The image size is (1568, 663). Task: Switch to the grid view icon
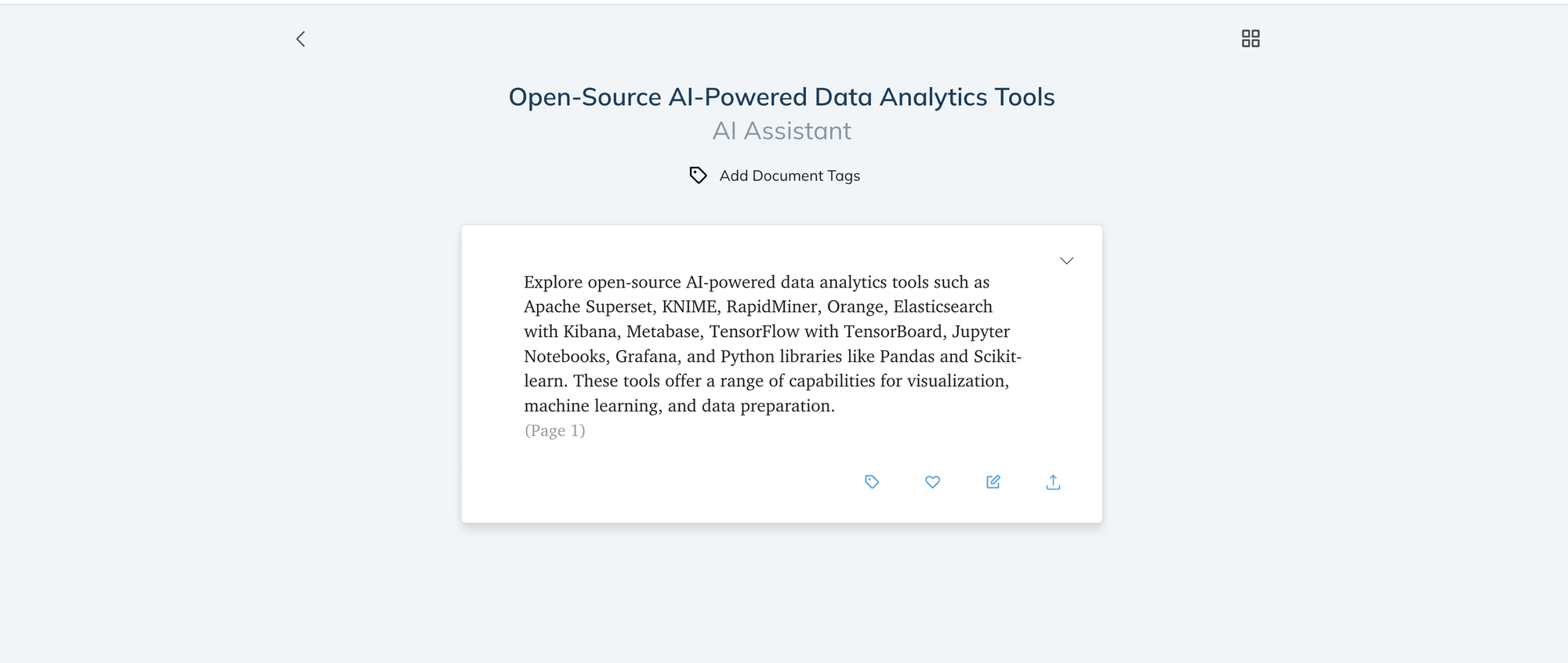tap(1250, 38)
